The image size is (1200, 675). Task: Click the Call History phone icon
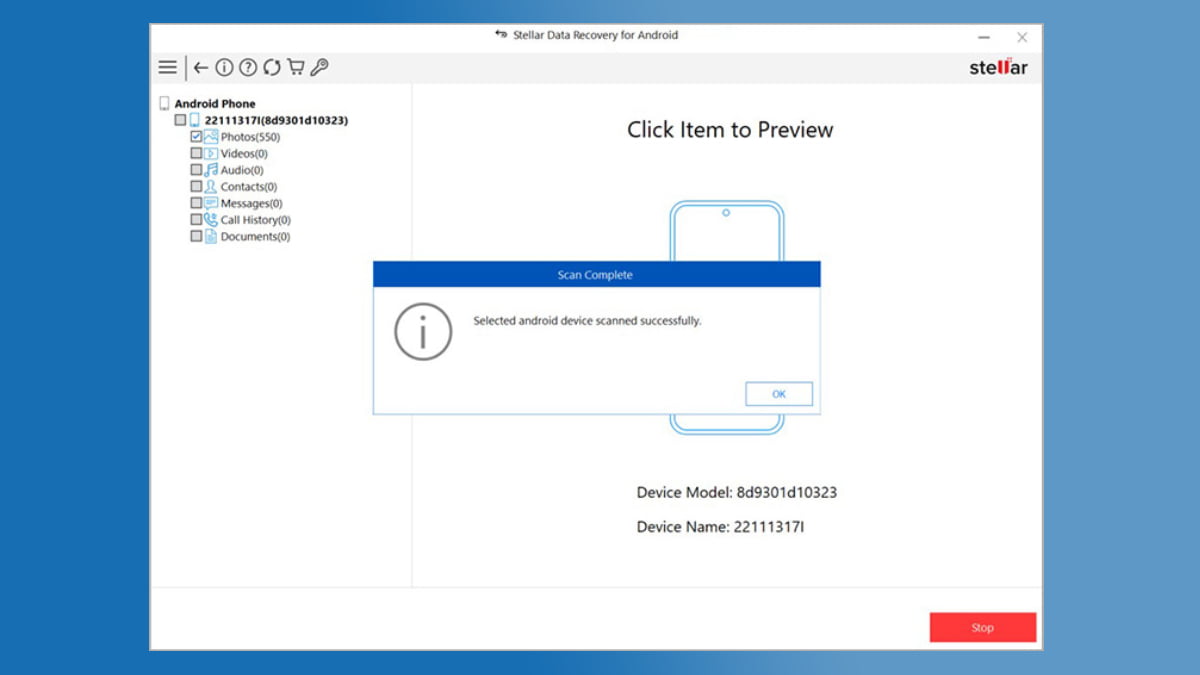click(x=211, y=220)
